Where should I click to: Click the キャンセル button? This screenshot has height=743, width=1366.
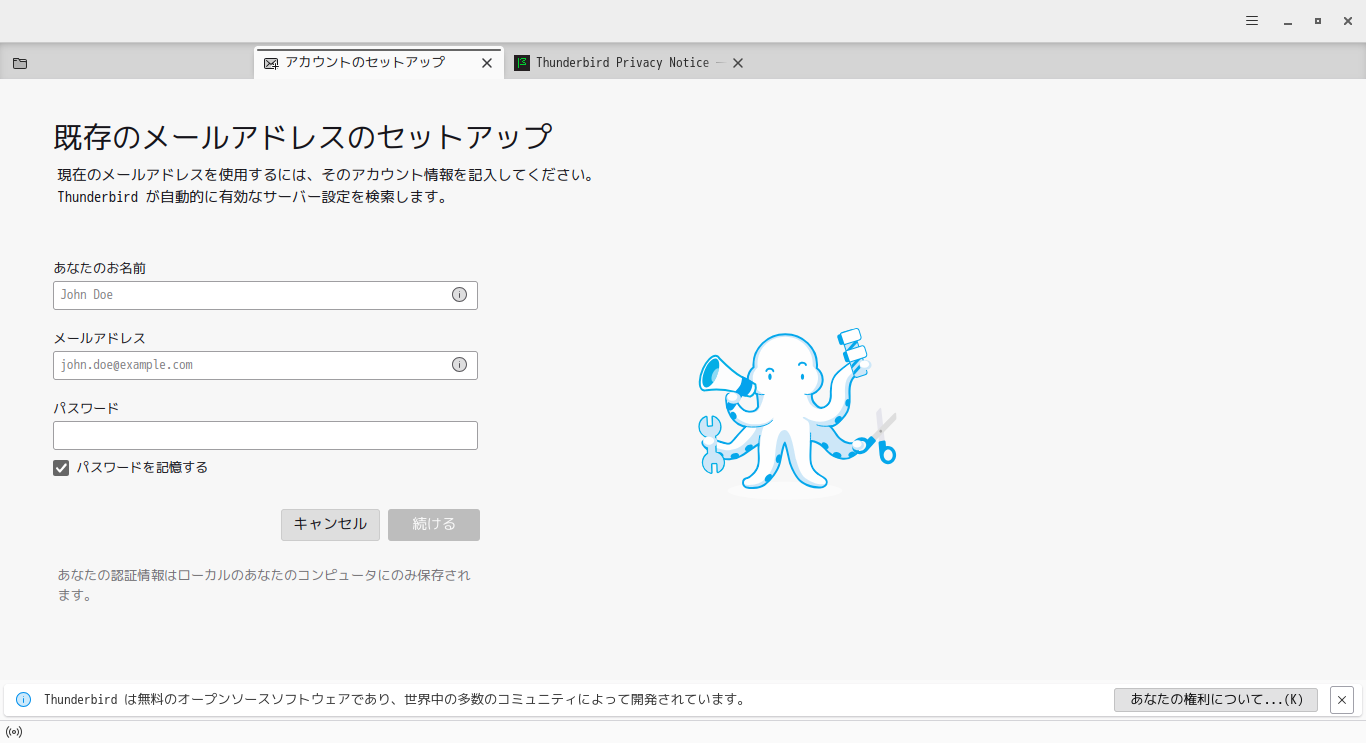(330, 524)
